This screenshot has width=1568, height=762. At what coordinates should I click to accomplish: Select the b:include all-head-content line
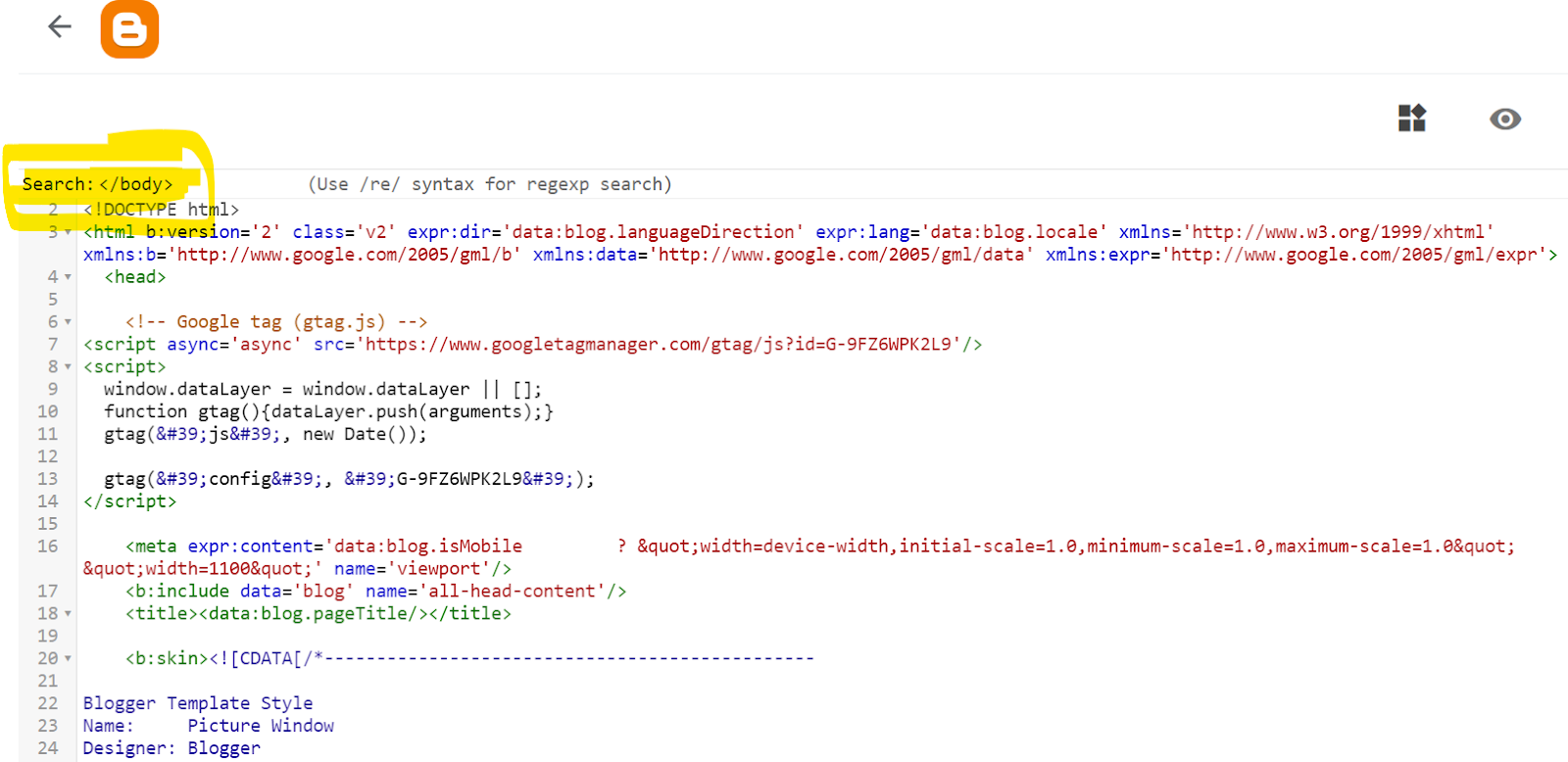click(375, 592)
